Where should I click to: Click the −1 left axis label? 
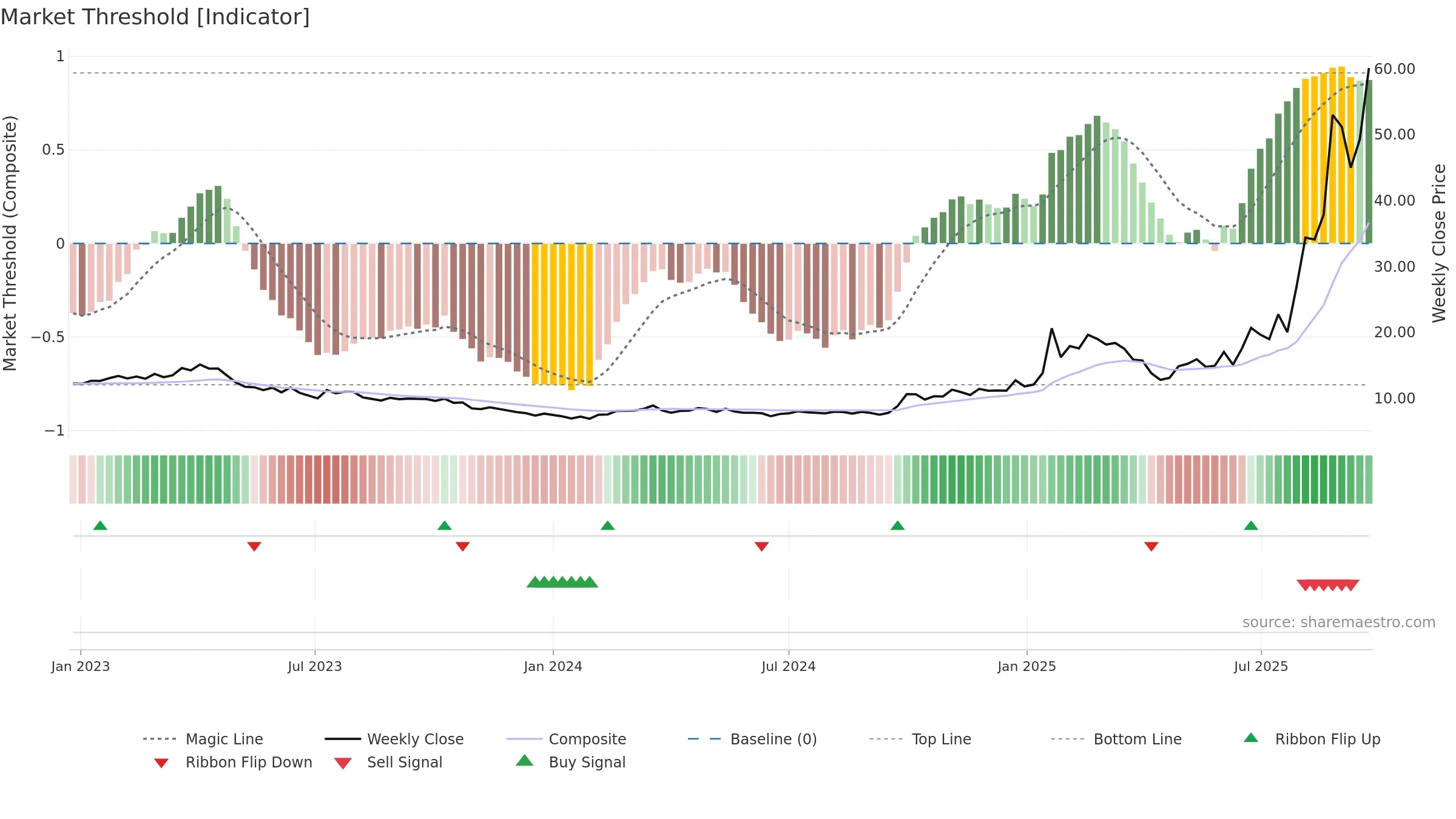tap(55, 430)
